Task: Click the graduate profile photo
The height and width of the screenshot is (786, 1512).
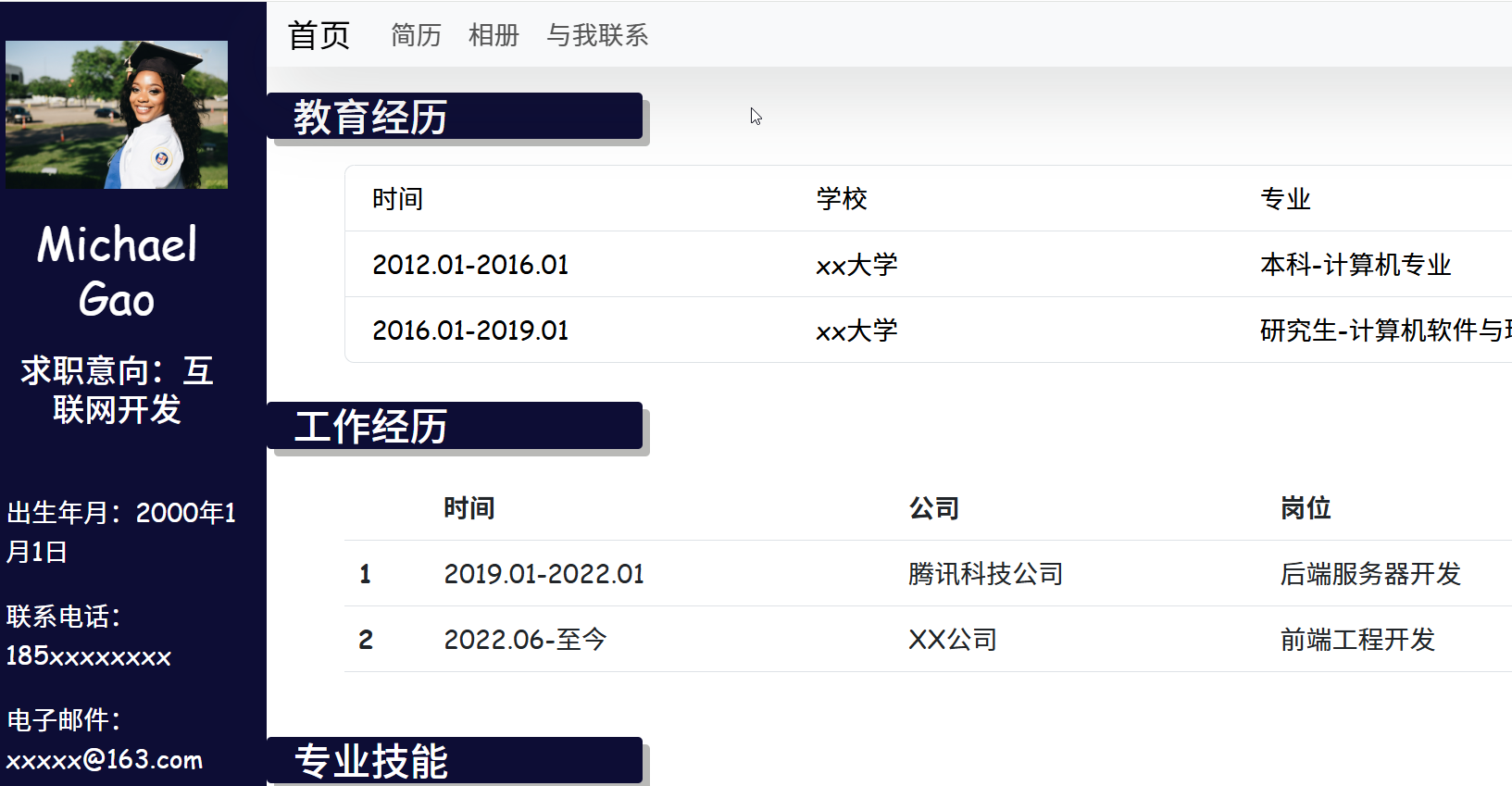Action: (x=117, y=115)
